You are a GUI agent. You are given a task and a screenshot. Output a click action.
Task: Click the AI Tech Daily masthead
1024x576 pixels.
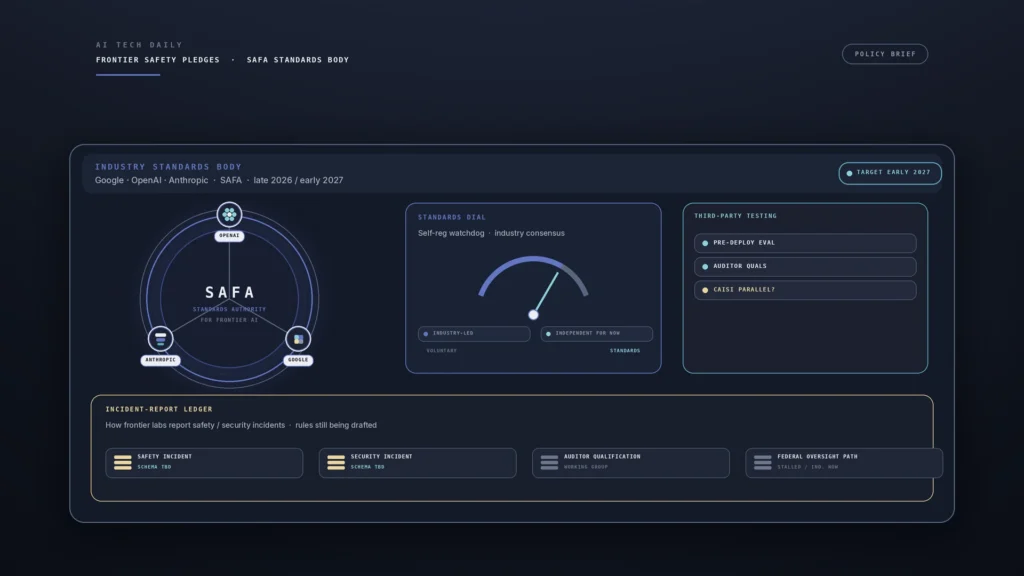click(x=139, y=45)
